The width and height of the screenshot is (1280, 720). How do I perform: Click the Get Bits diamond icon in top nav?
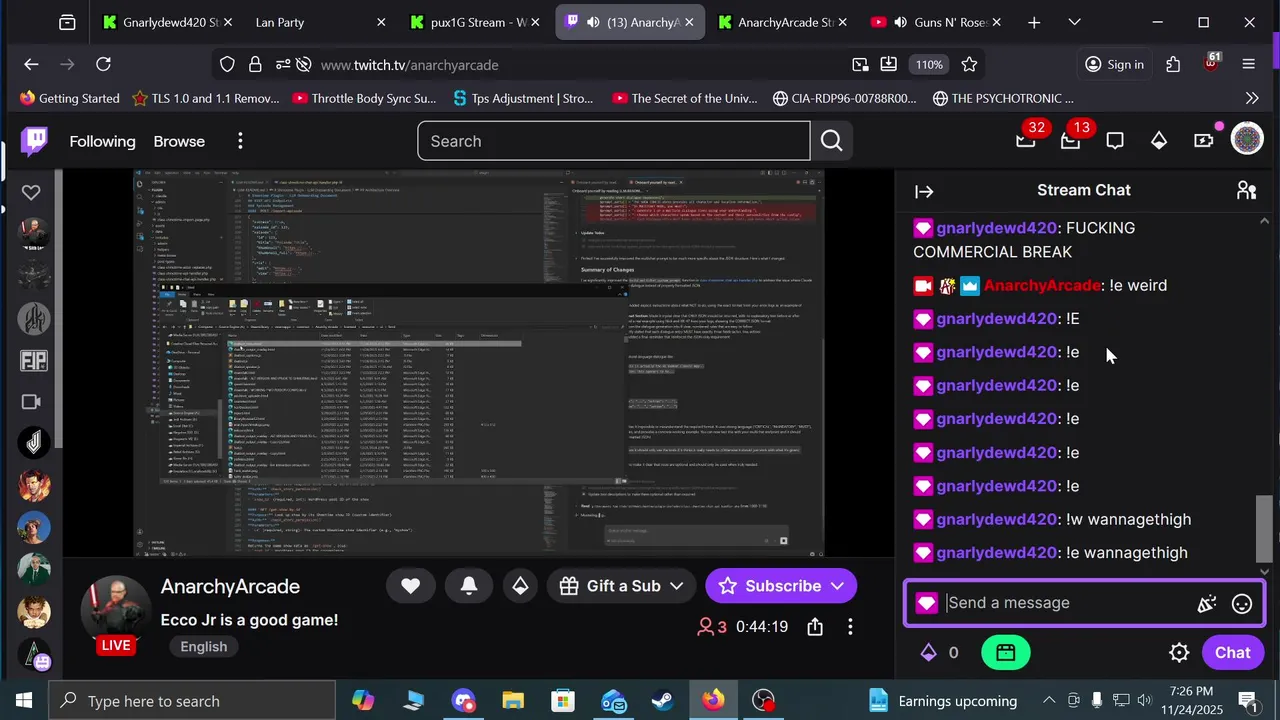point(1159,141)
